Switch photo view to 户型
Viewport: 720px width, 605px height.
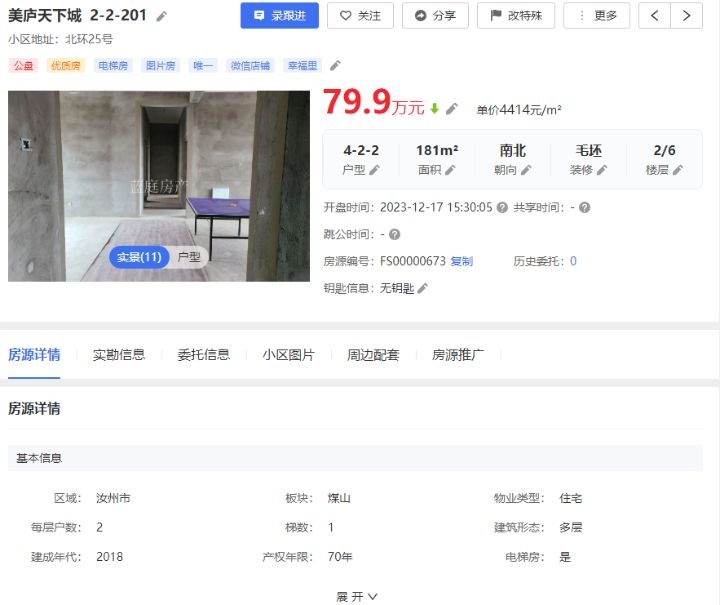click(189, 257)
